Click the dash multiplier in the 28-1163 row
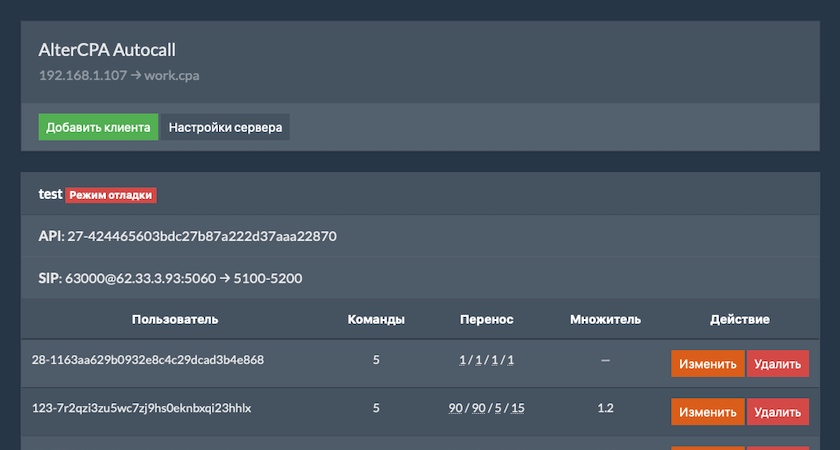The image size is (840, 450). [x=605, y=360]
